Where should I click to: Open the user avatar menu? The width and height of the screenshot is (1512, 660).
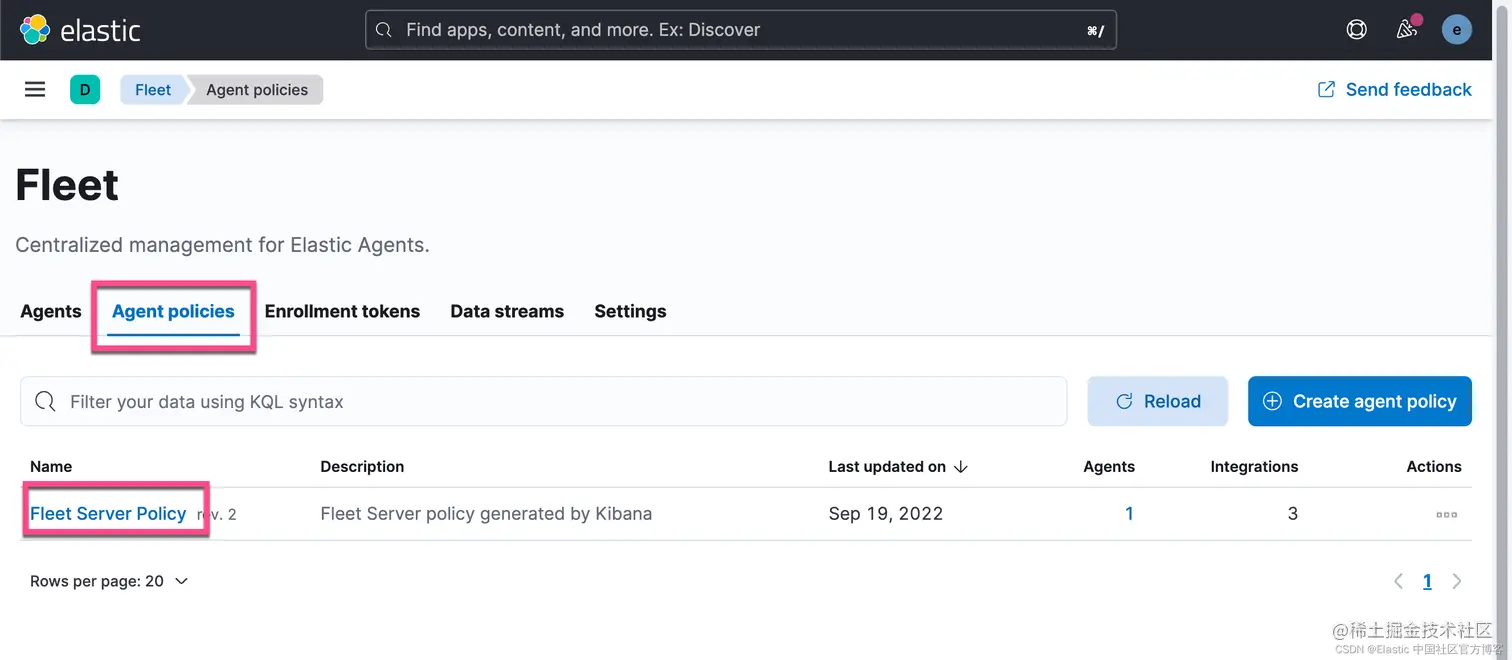coord(1456,30)
